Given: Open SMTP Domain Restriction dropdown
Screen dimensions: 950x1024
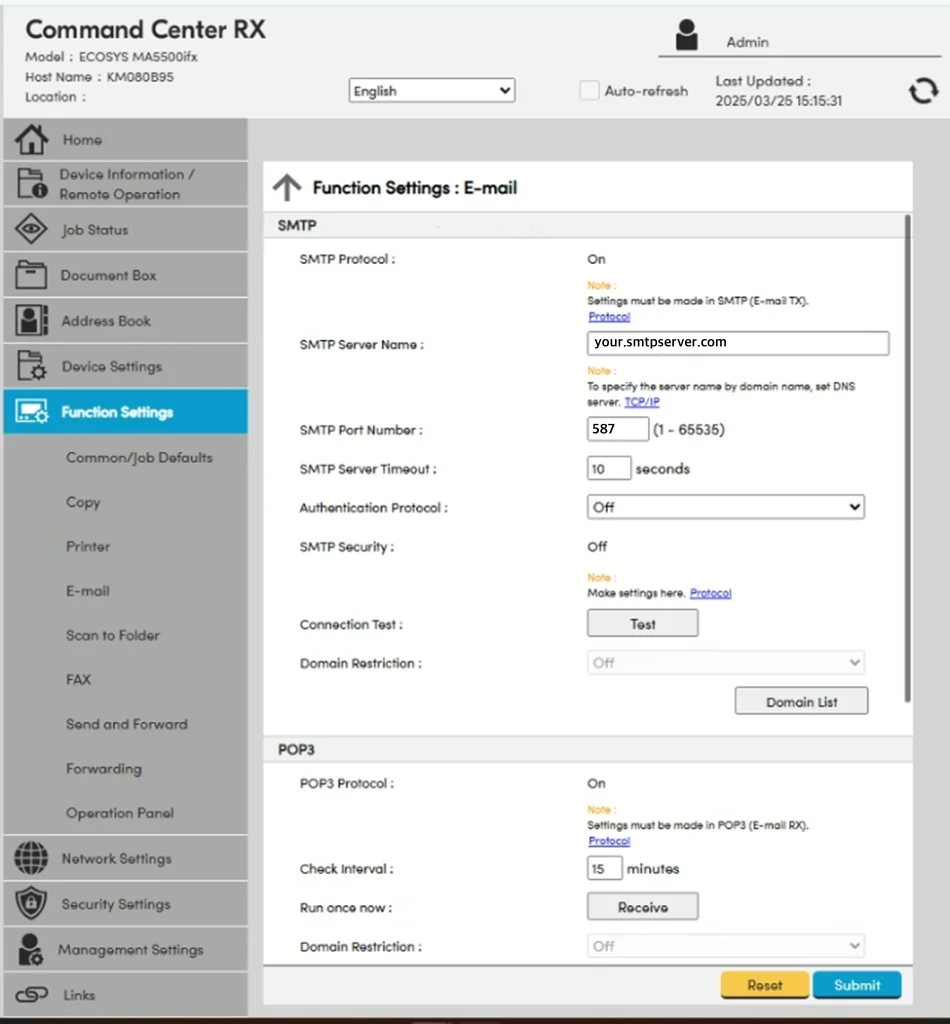Looking at the screenshot, I should (x=725, y=663).
